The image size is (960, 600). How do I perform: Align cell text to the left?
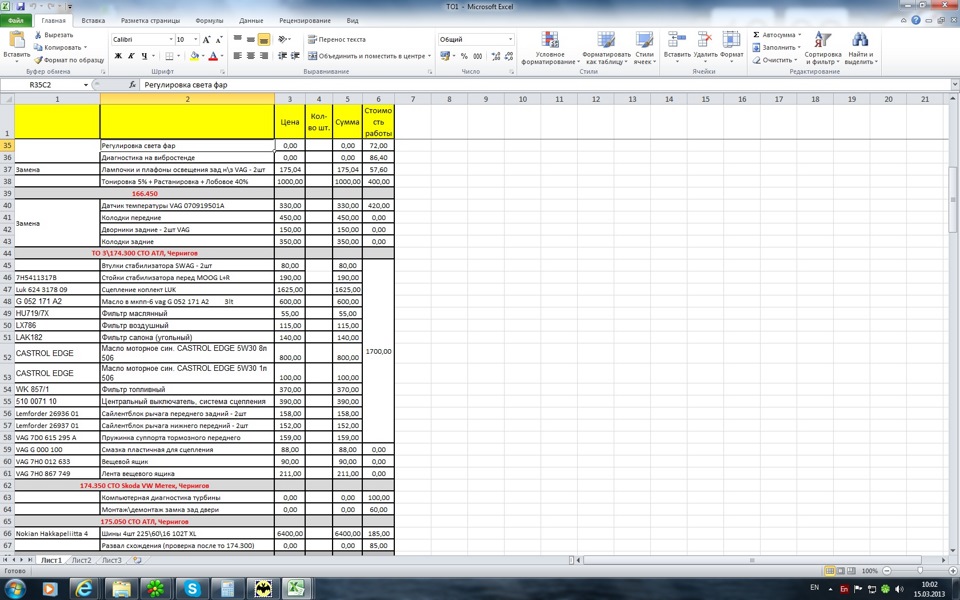click(238, 56)
